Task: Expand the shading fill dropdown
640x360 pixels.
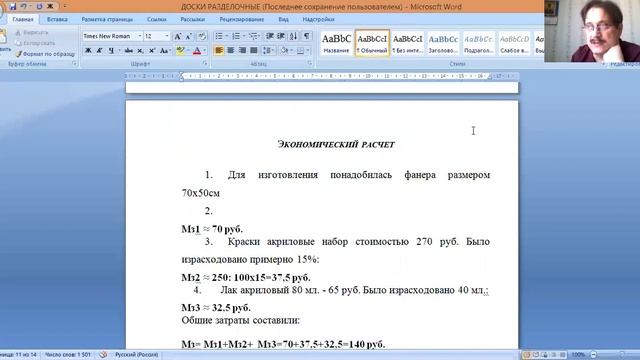Action: point(291,51)
